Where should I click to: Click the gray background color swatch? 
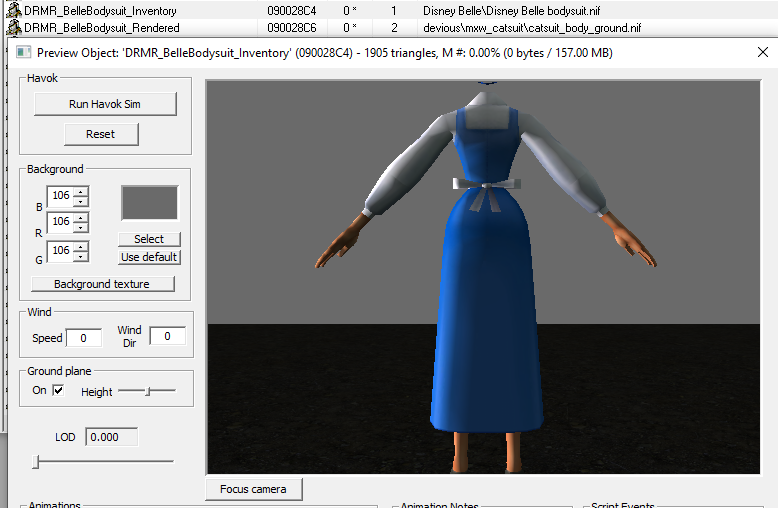click(149, 203)
